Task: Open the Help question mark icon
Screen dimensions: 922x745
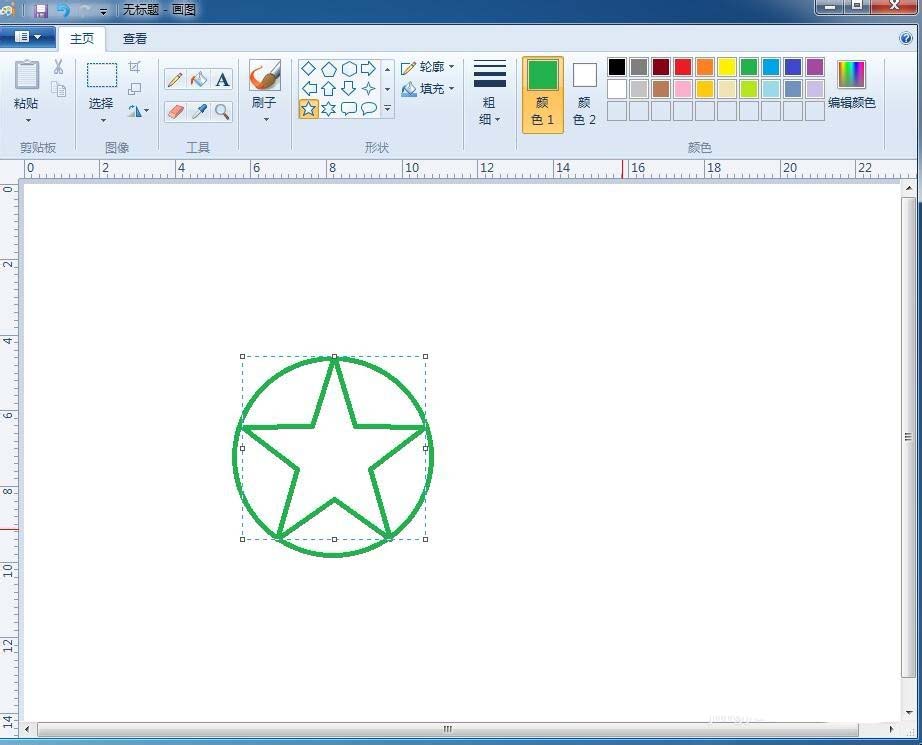Action: [x=906, y=38]
